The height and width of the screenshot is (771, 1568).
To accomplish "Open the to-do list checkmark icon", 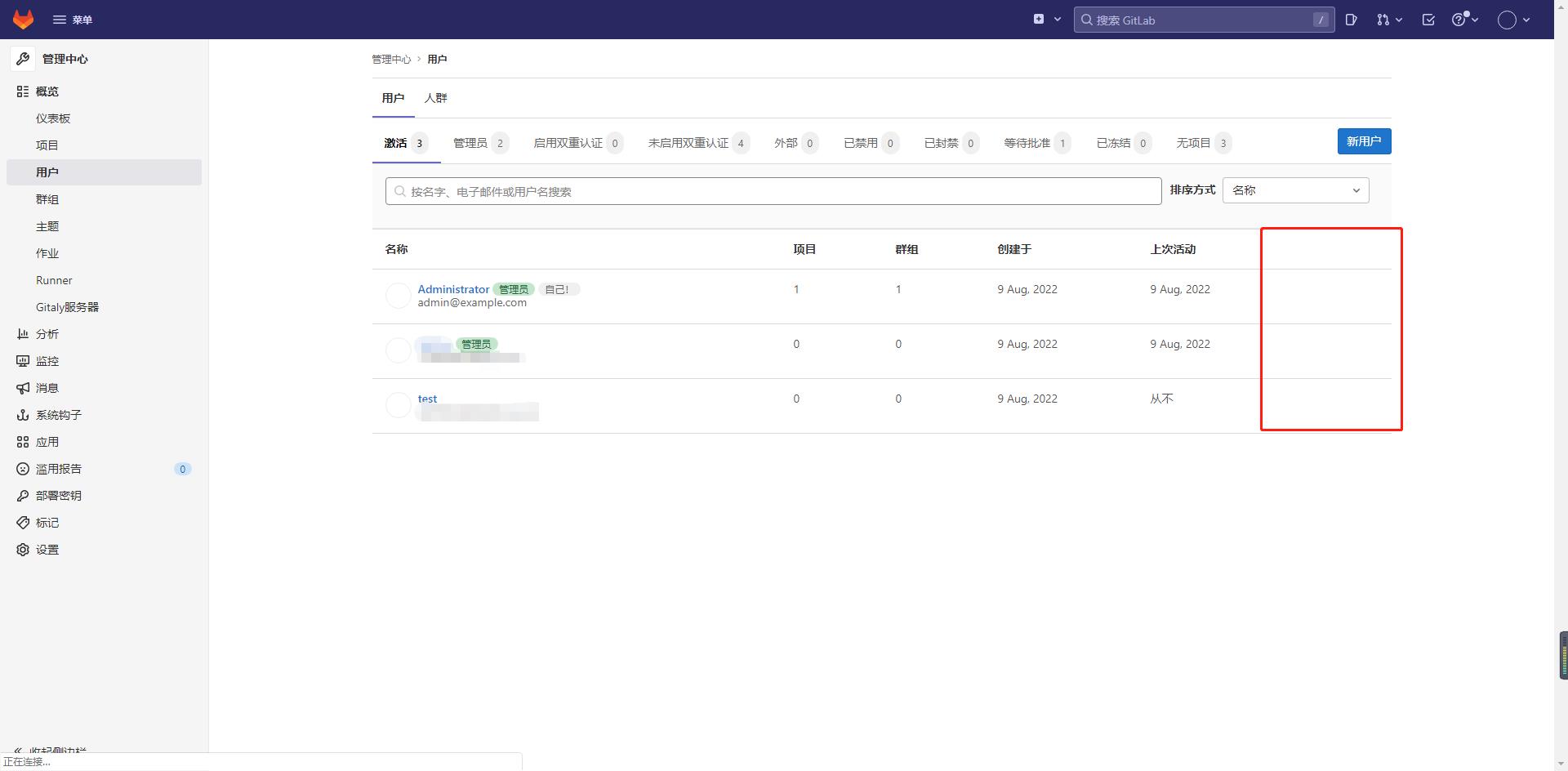I will coord(1428,20).
